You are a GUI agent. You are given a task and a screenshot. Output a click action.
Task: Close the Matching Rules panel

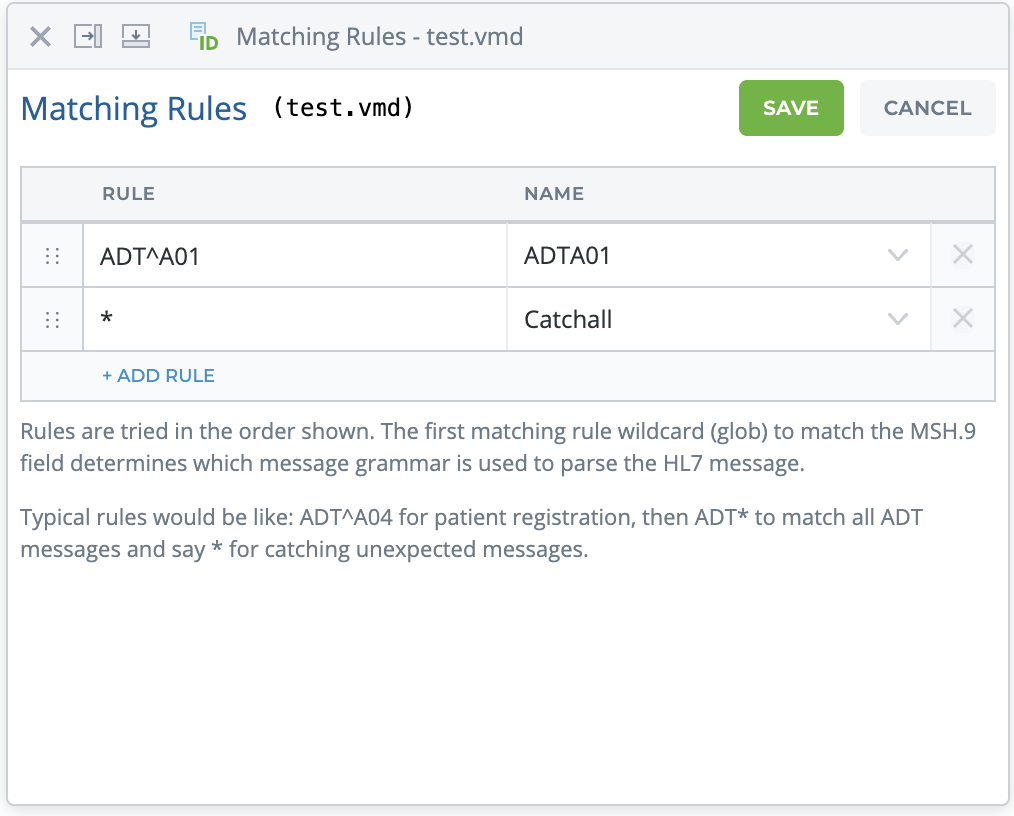click(x=40, y=37)
